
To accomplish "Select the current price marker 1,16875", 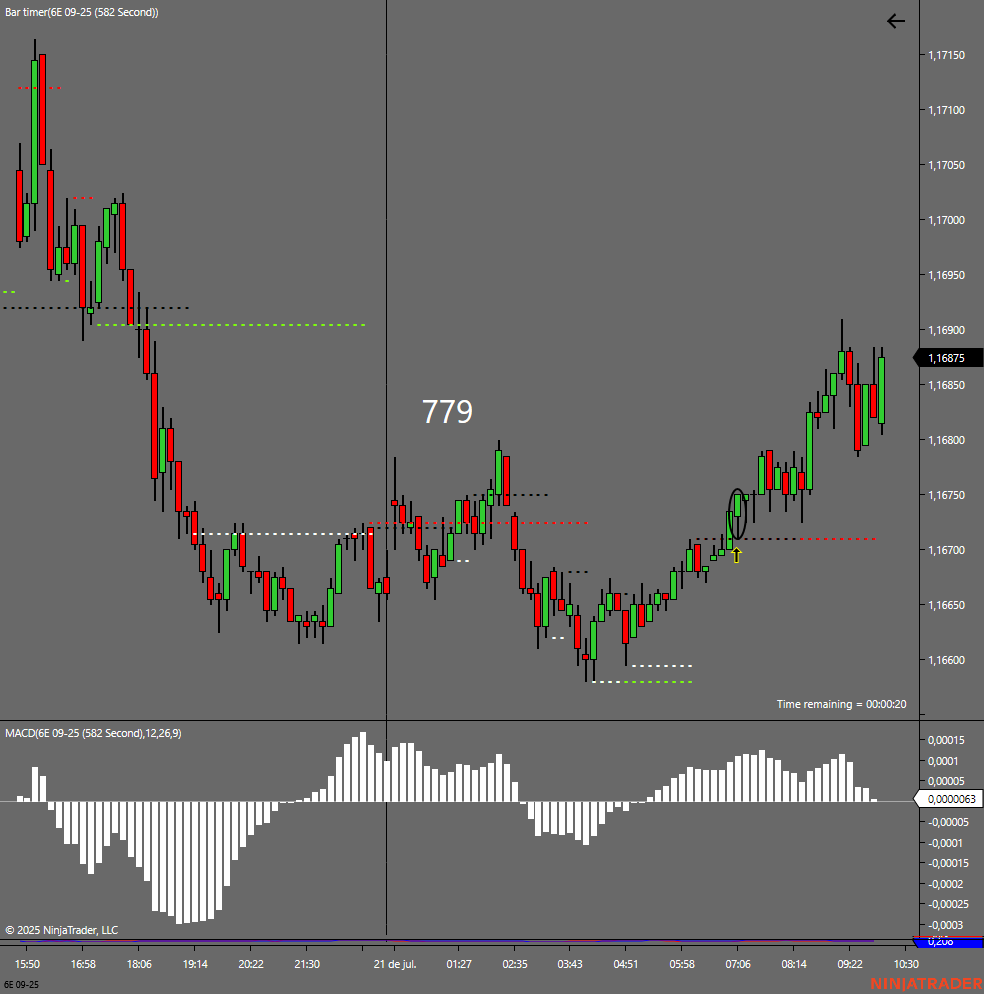I will [x=948, y=358].
